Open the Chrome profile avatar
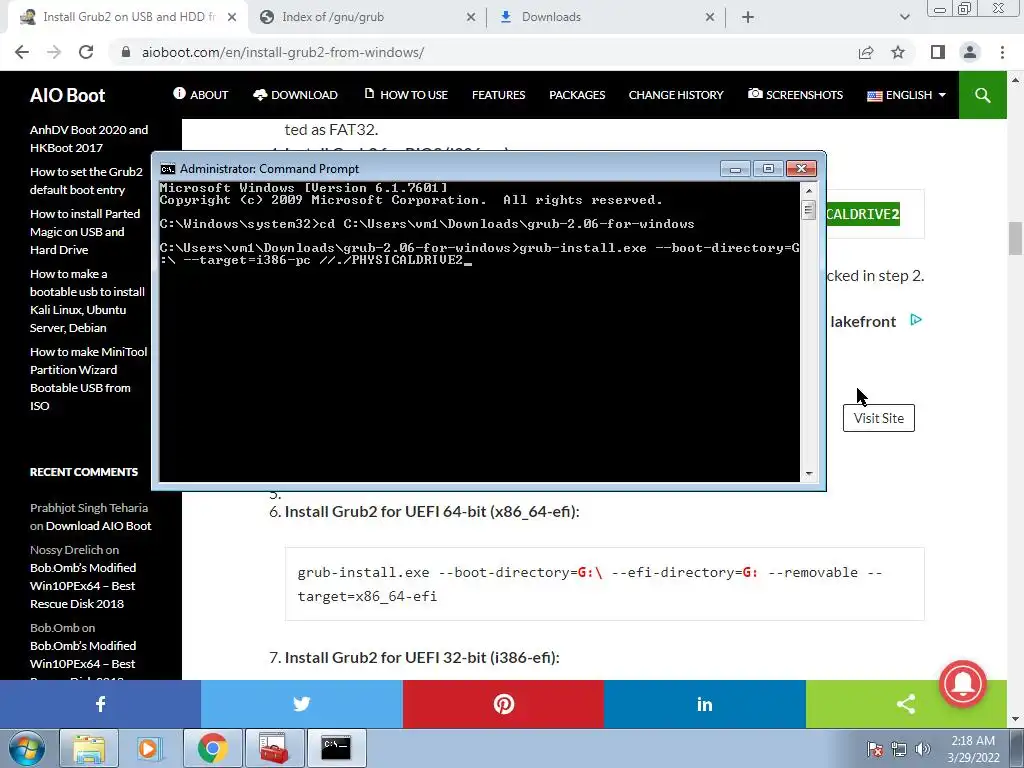Image resolution: width=1024 pixels, height=768 pixels. (x=970, y=52)
